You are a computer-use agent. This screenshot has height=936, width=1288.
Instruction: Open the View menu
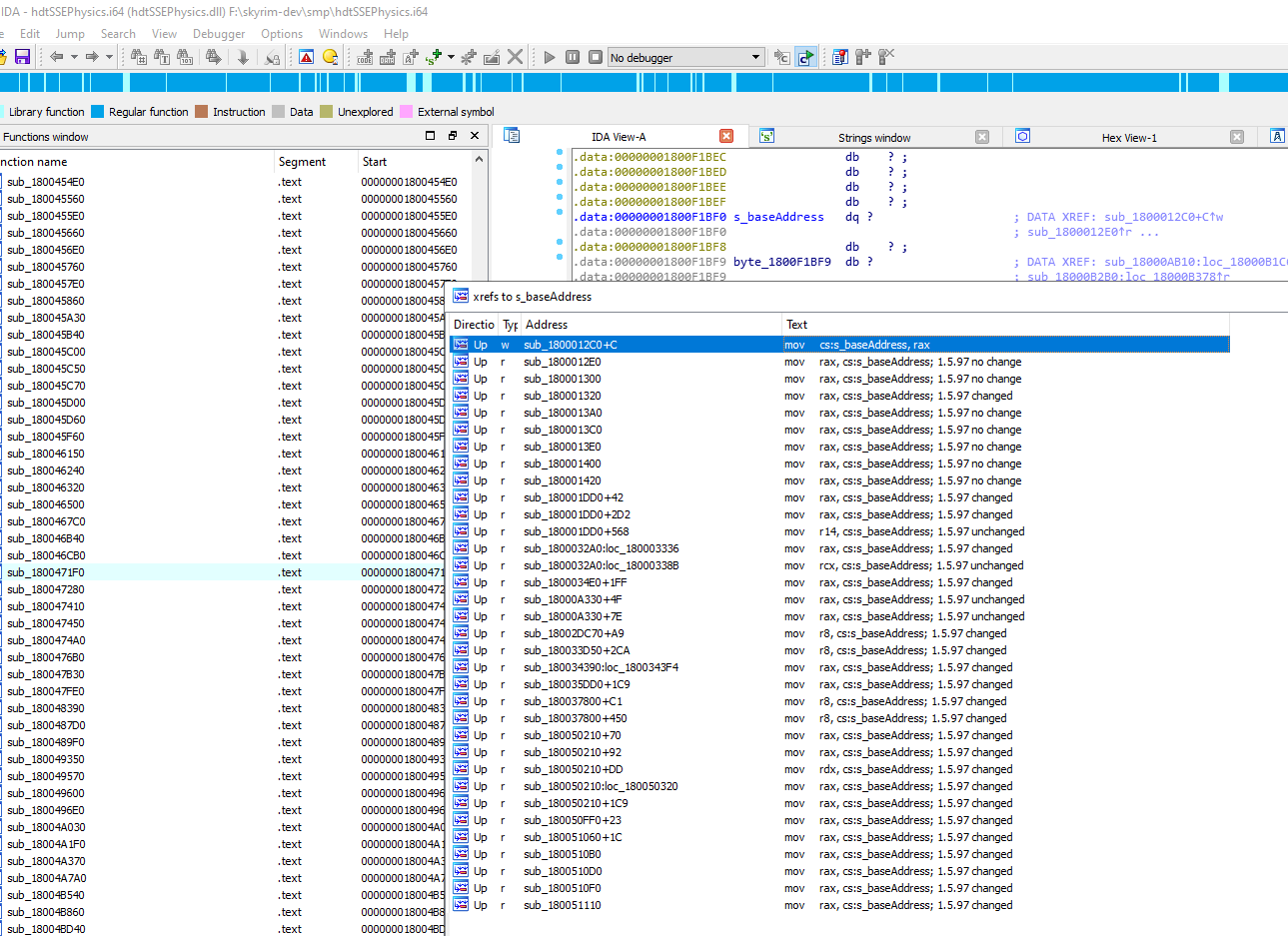tap(164, 33)
